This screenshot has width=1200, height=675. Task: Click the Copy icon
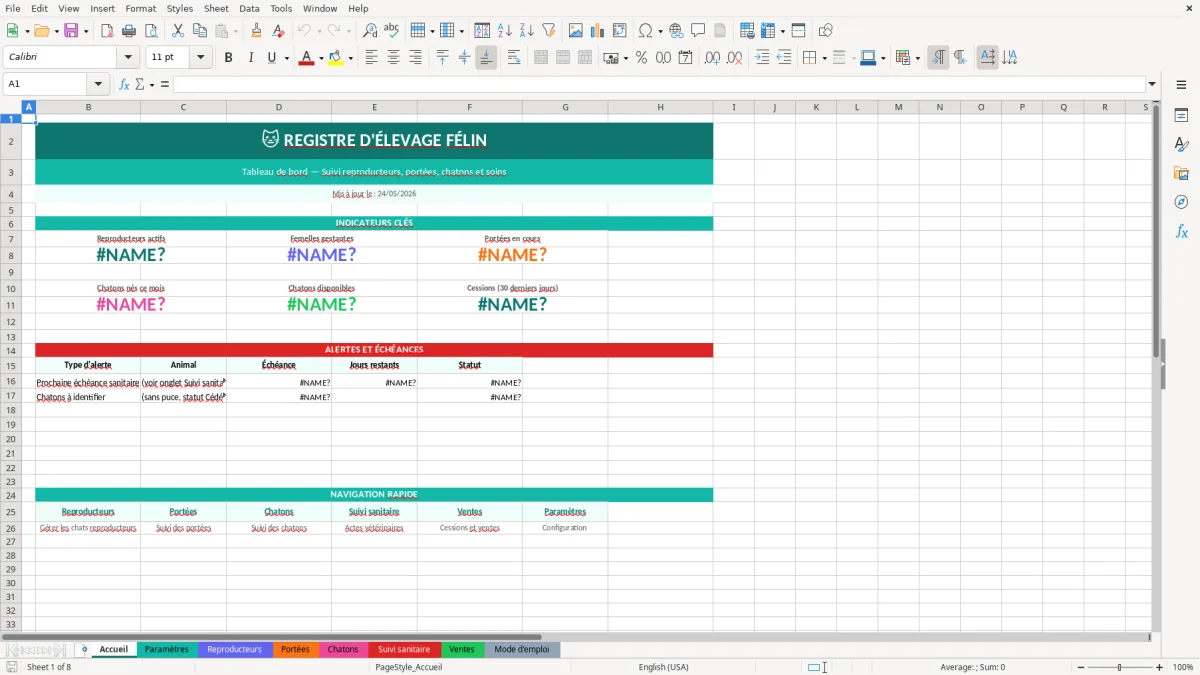tap(199, 31)
